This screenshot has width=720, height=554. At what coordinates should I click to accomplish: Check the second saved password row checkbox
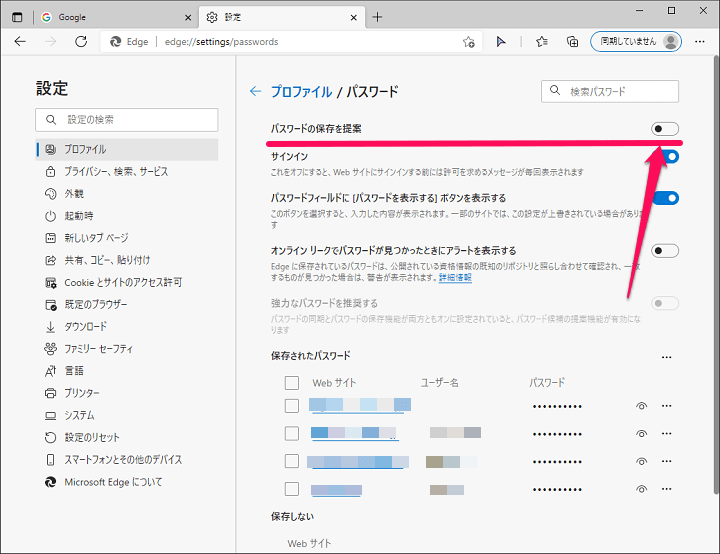292,433
